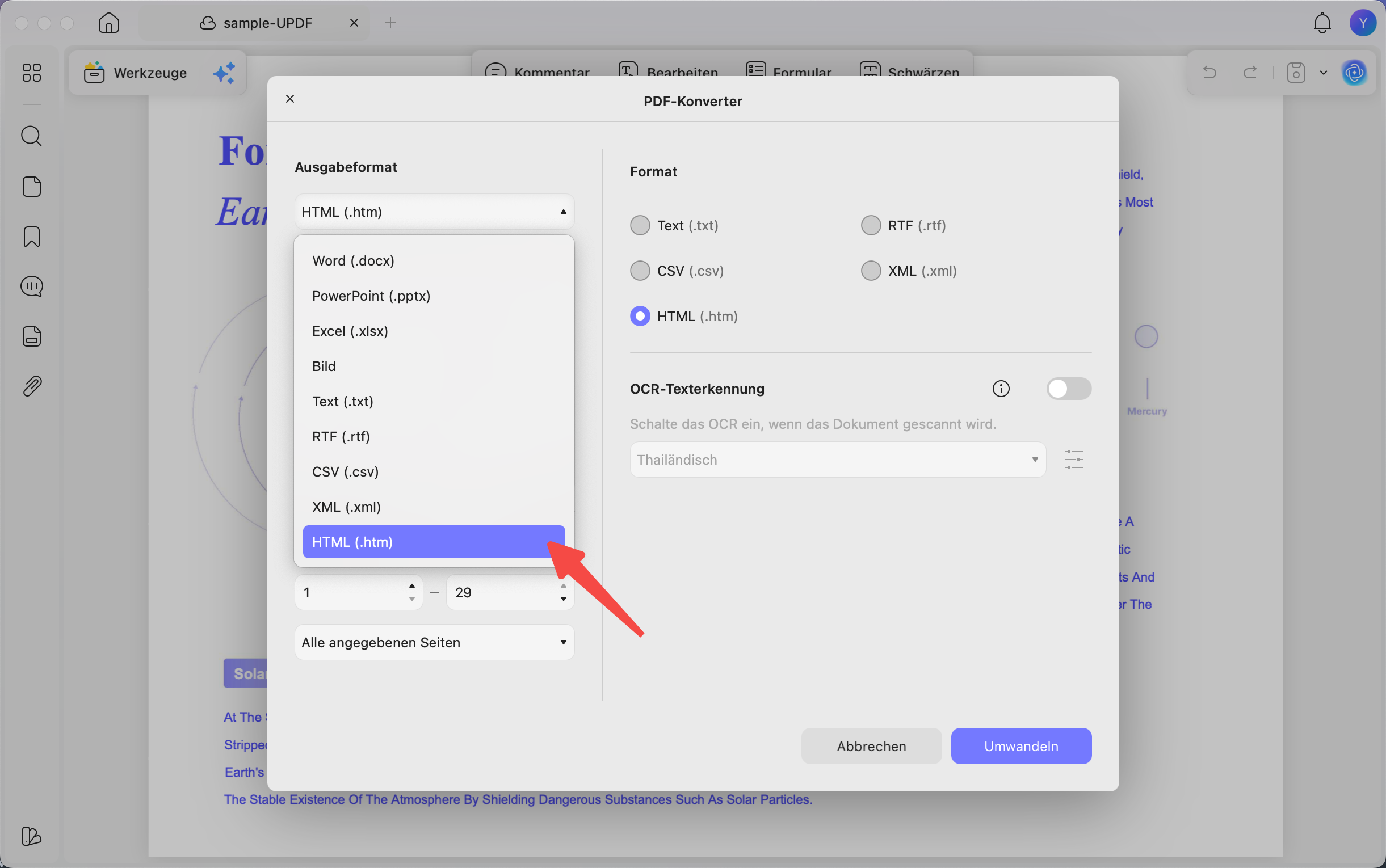The image size is (1386, 868).
Task: Click the redo arrow icon
Action: [x=1250, y=73]
